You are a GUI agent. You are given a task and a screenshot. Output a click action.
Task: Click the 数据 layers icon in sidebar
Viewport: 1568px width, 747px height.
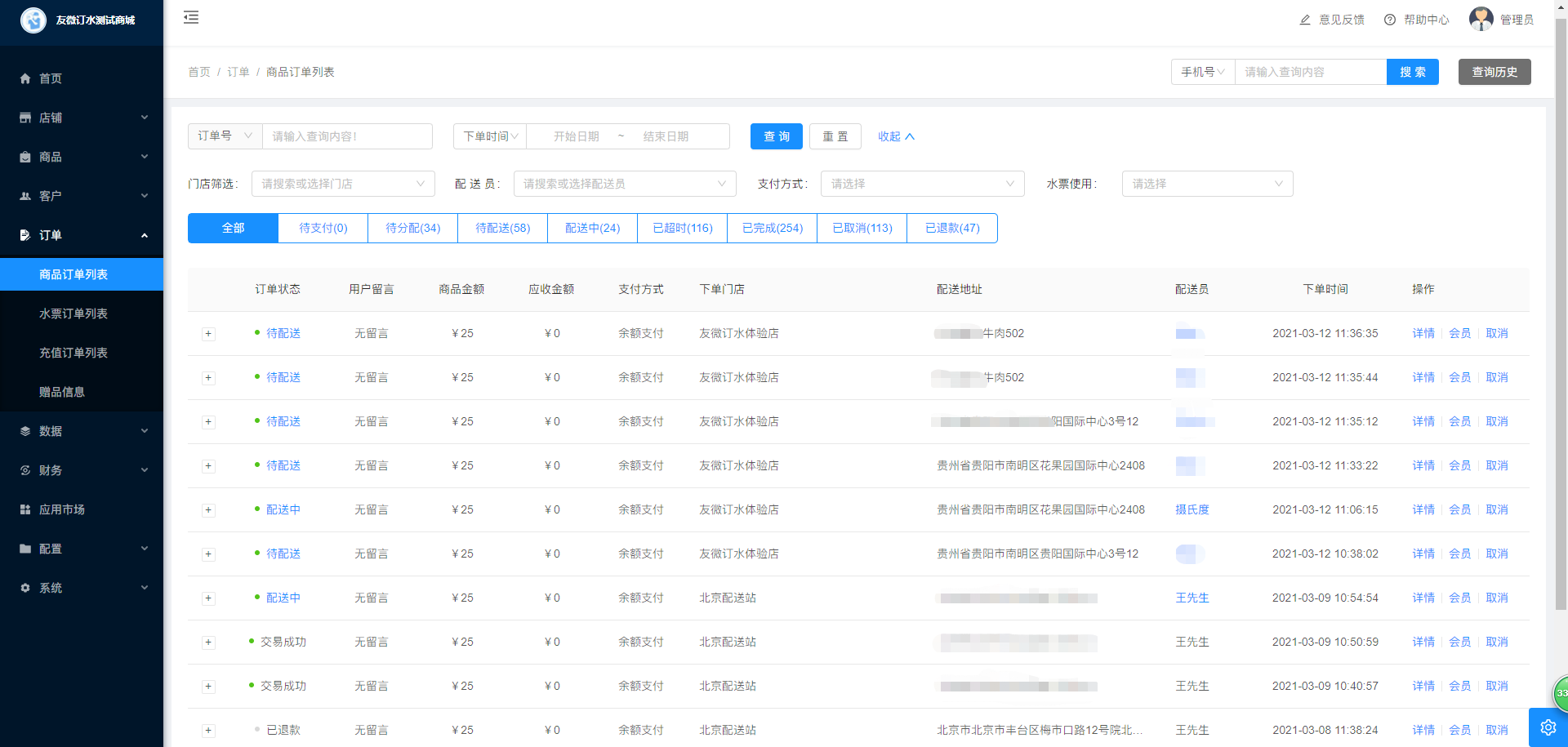(x=25, y=431)
